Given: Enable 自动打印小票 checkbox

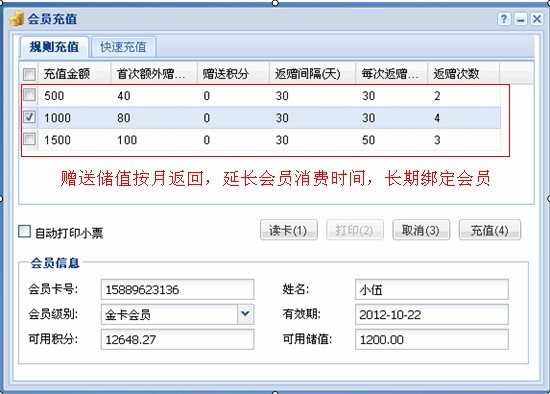Looking at the screenshot, I should [25, 232].
